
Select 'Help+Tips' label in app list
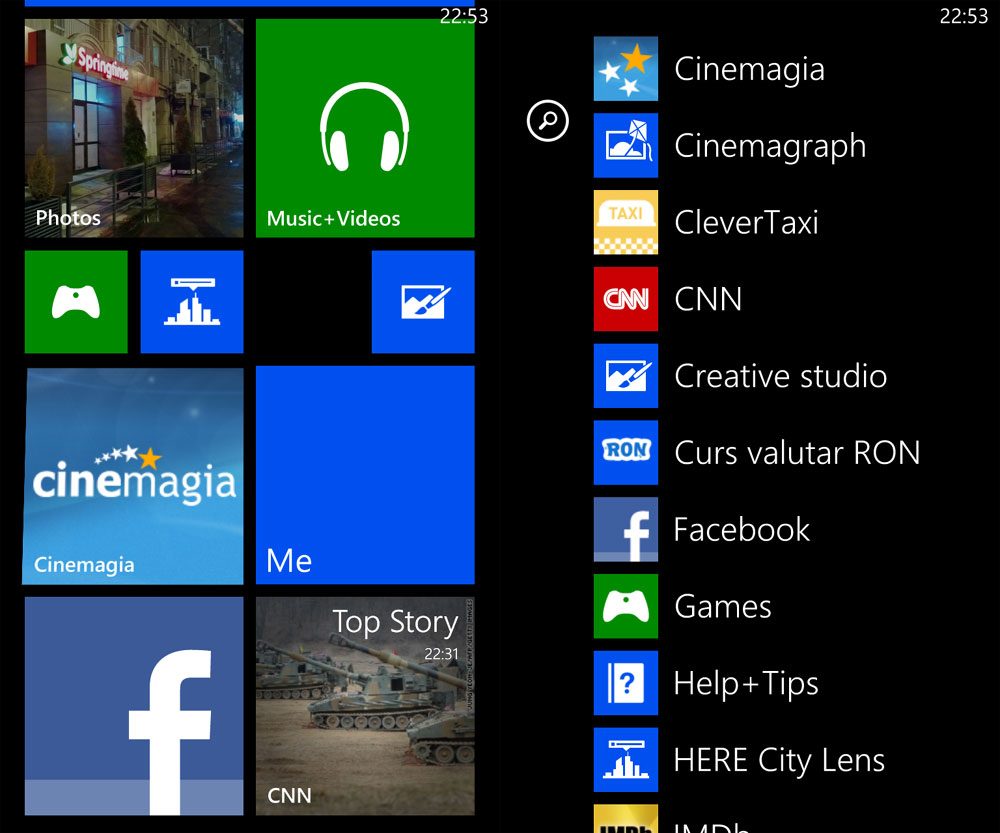pyautogui.click(x=746, y=684)
